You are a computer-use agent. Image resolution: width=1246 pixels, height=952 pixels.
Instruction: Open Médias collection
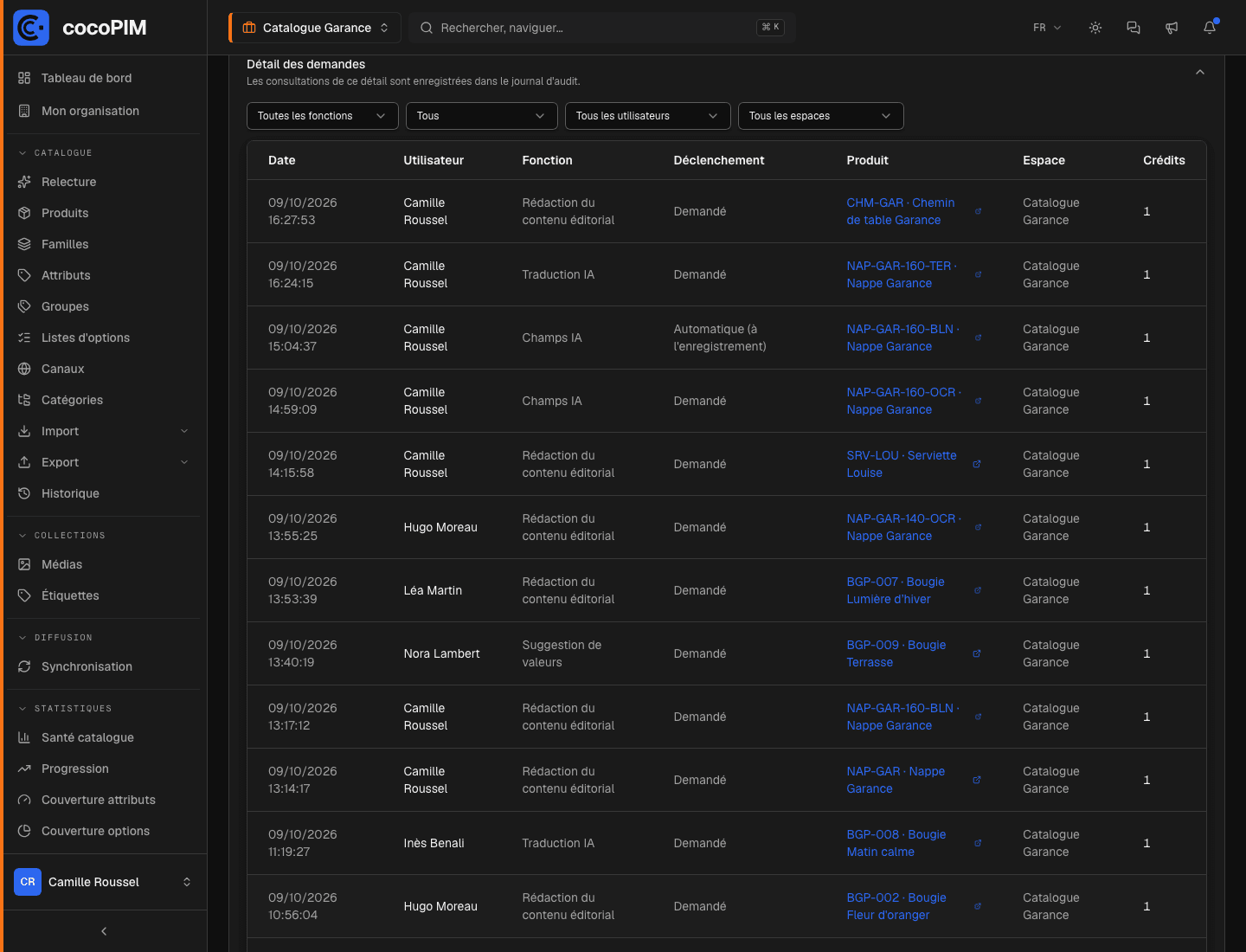click(104, 564)
